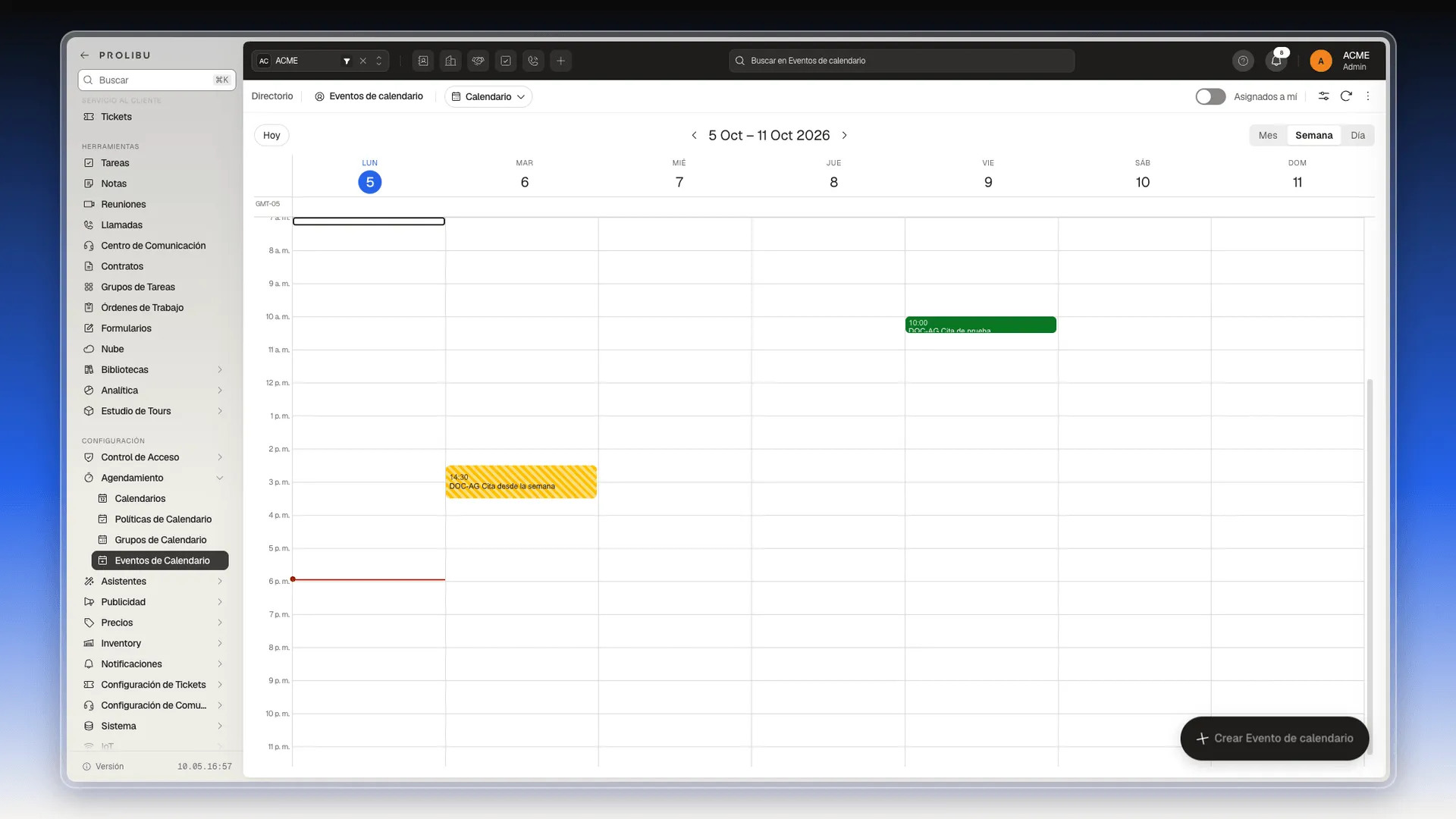The image size is (1456, 819).
Task: Go to the previous week
Action: (694, 135)
